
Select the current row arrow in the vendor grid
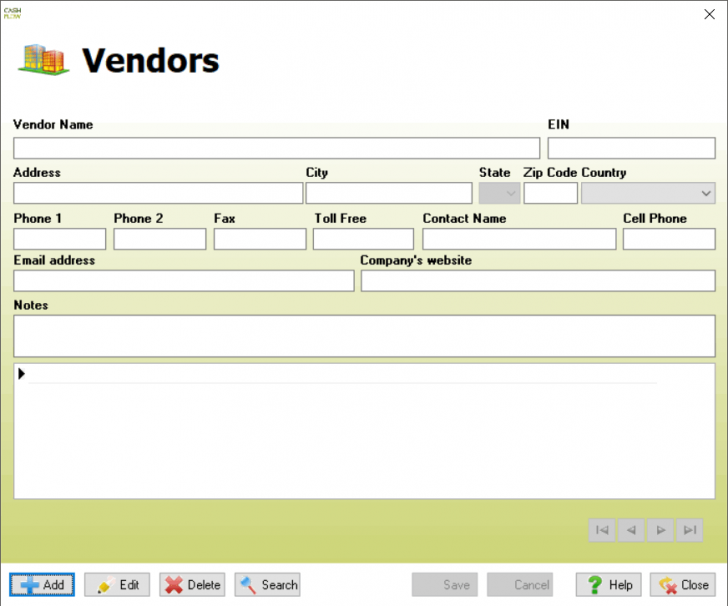point(21,373)
